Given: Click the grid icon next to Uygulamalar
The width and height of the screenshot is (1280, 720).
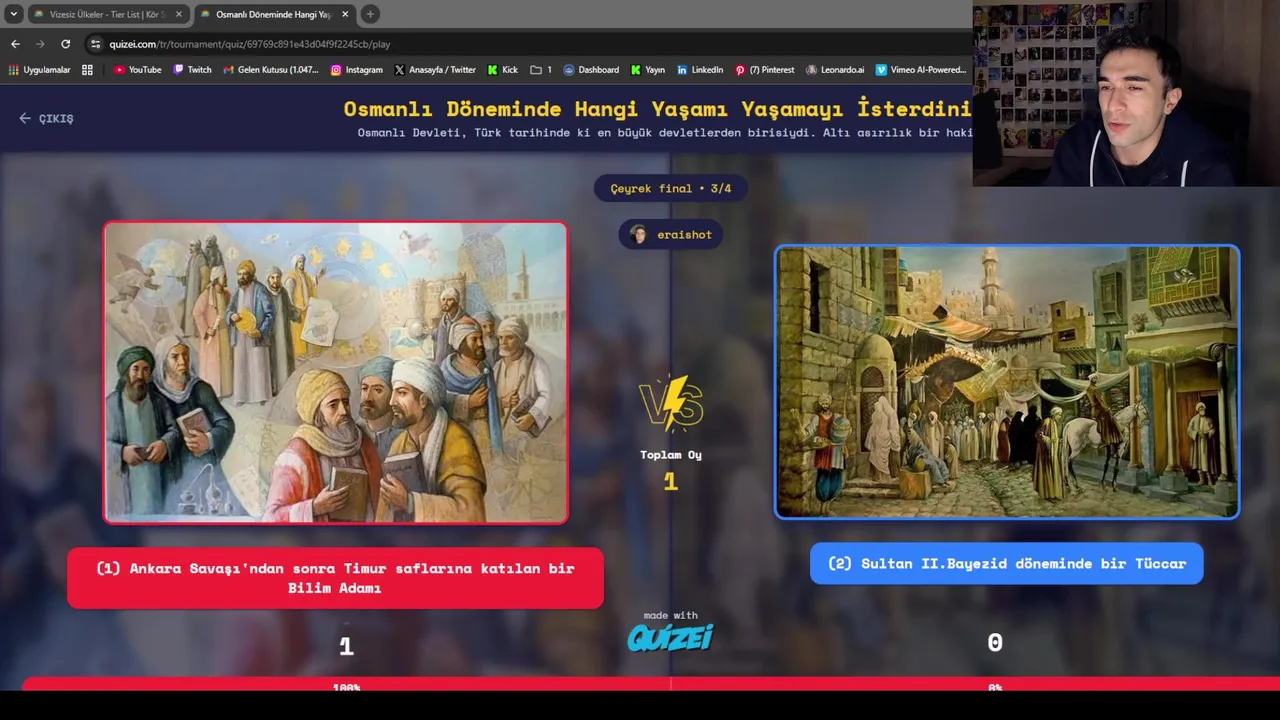Looking at the screenshot, I should pos(87,70).
